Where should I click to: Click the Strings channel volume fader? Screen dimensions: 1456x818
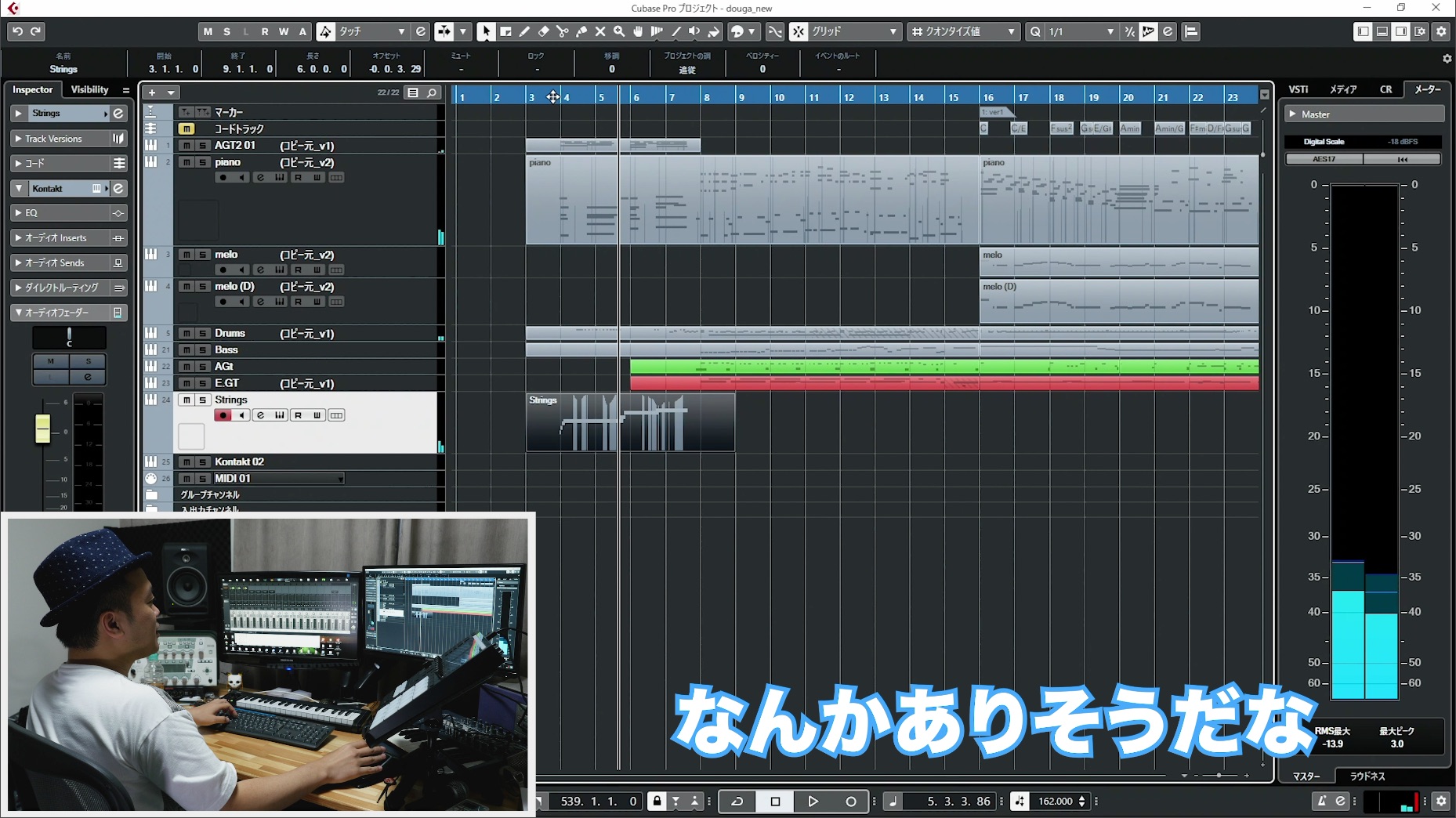(42, 429)
